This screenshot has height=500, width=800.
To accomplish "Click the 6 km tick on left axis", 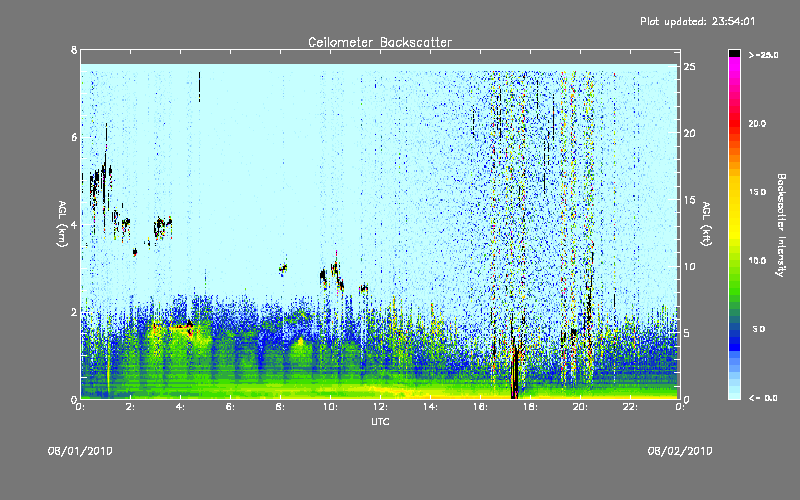I will (74, 137).
